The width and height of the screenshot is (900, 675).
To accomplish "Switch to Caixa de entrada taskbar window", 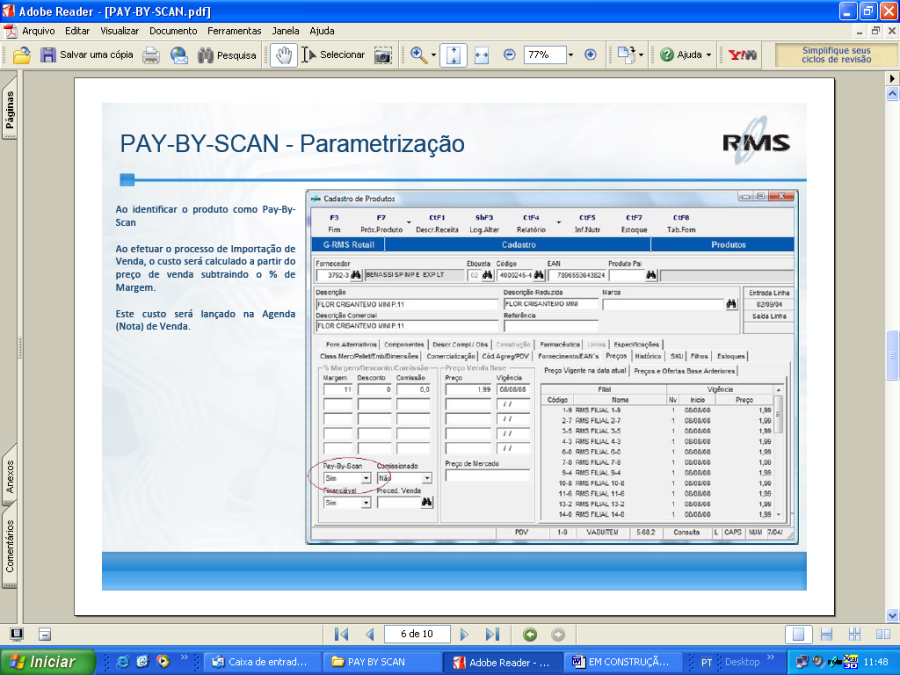I will tap(260, 662).
